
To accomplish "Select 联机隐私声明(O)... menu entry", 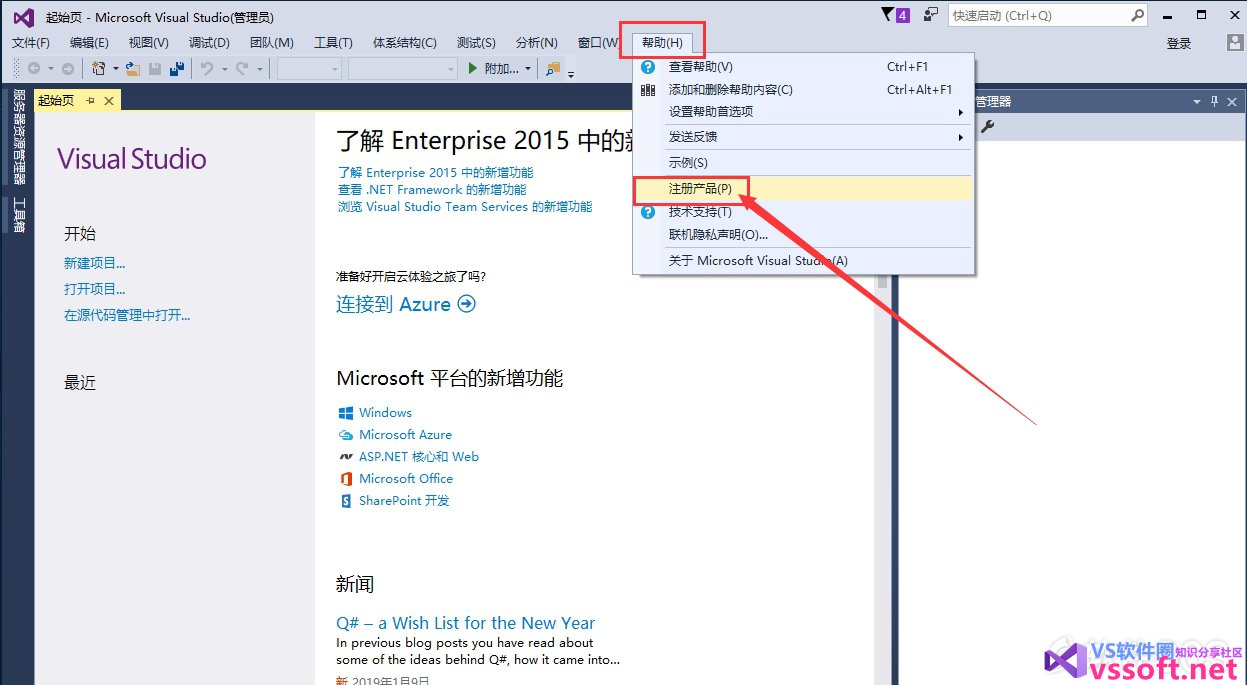I will tap(803, 235).
